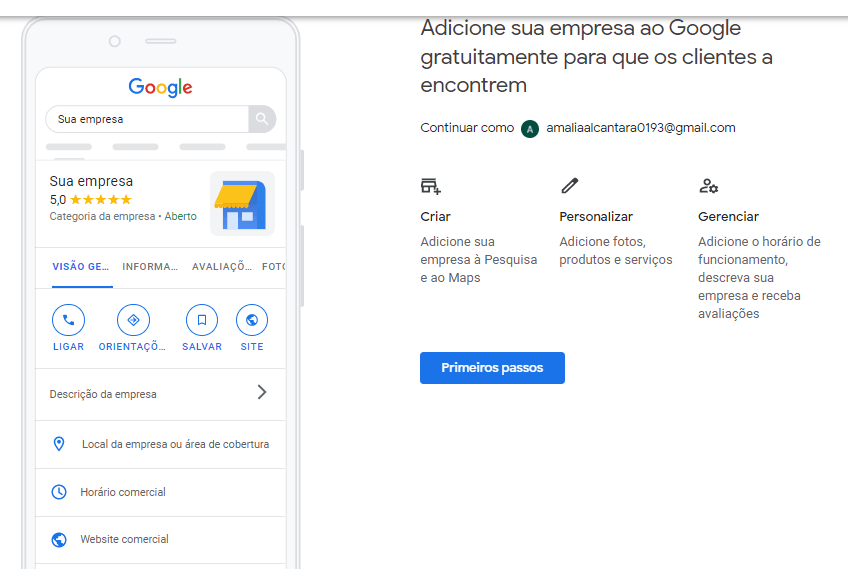
Task: Switch to the Informações tab
Action: pyautogui.click(x=150, y=267)
